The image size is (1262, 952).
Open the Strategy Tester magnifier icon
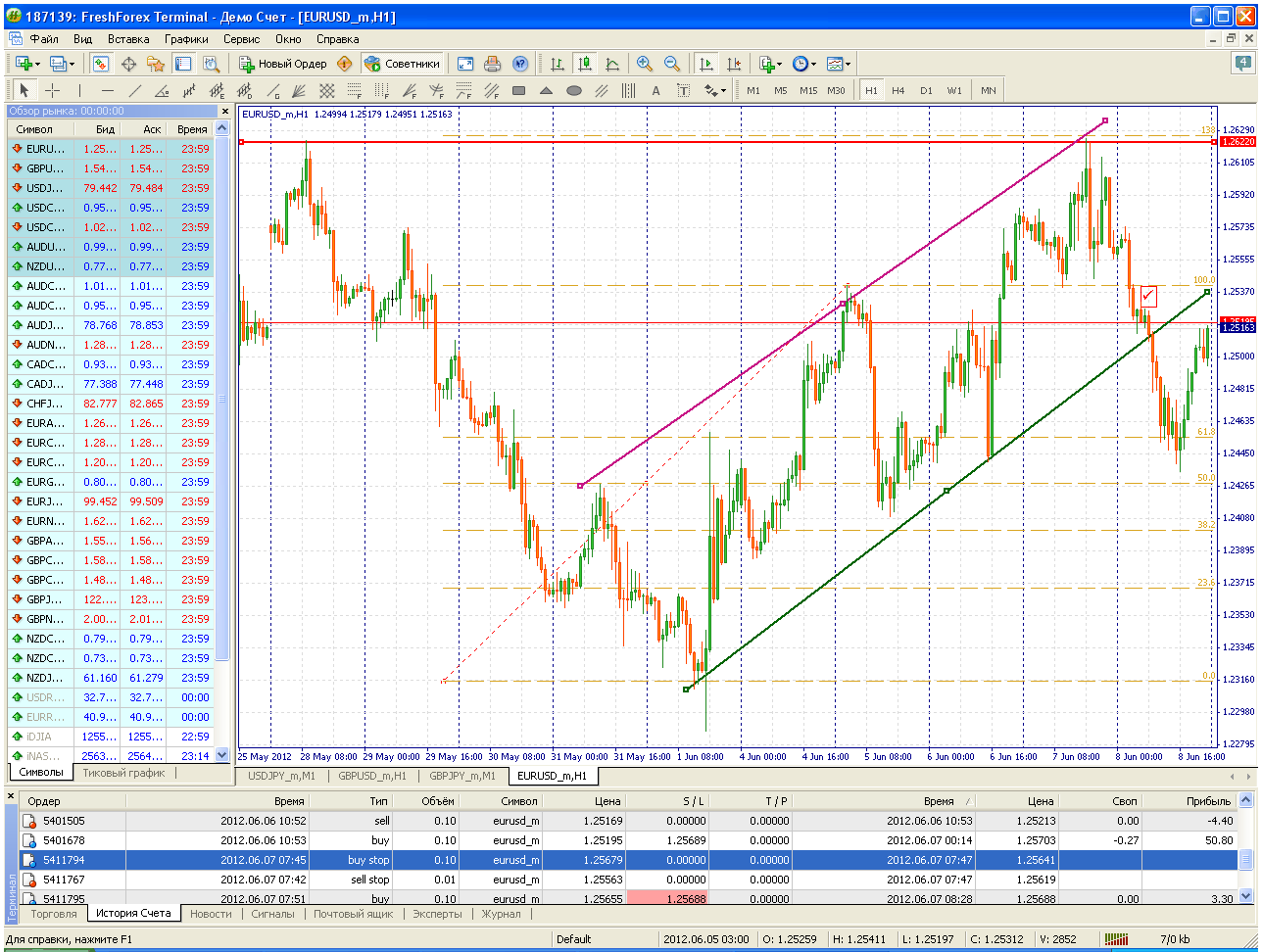(x=211, y=64)
